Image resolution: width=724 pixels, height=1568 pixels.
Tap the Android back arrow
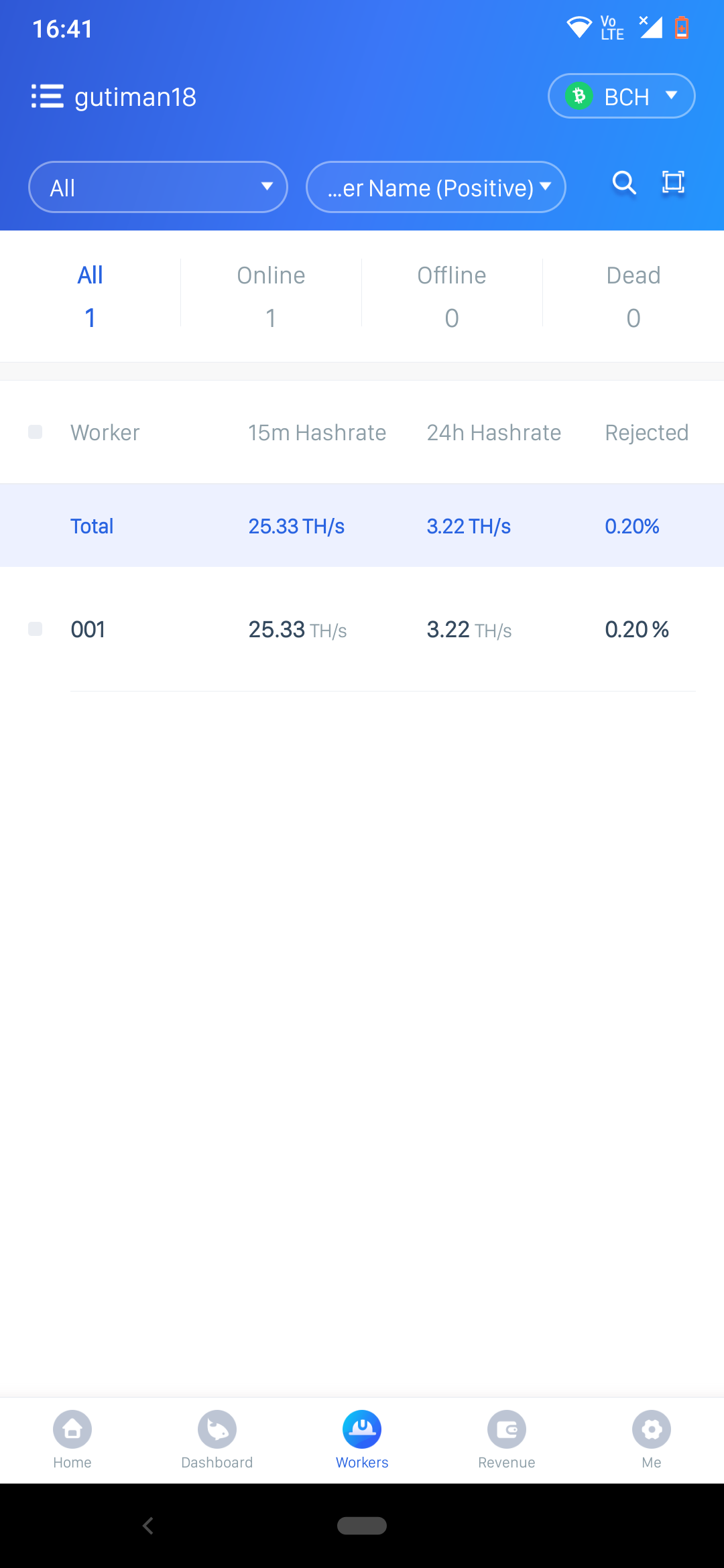[148, 1526]
